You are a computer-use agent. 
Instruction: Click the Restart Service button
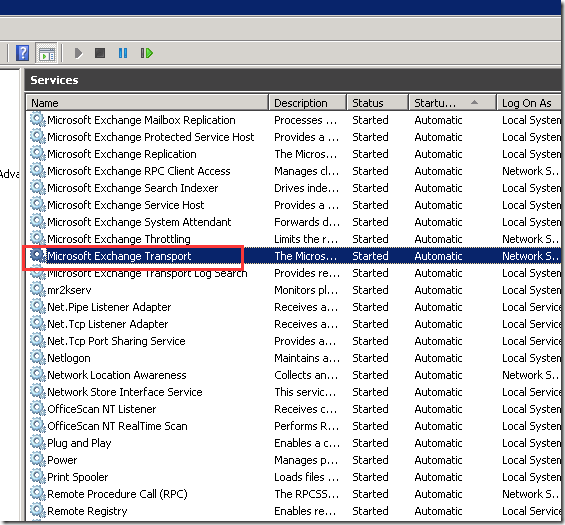point(146,53)
